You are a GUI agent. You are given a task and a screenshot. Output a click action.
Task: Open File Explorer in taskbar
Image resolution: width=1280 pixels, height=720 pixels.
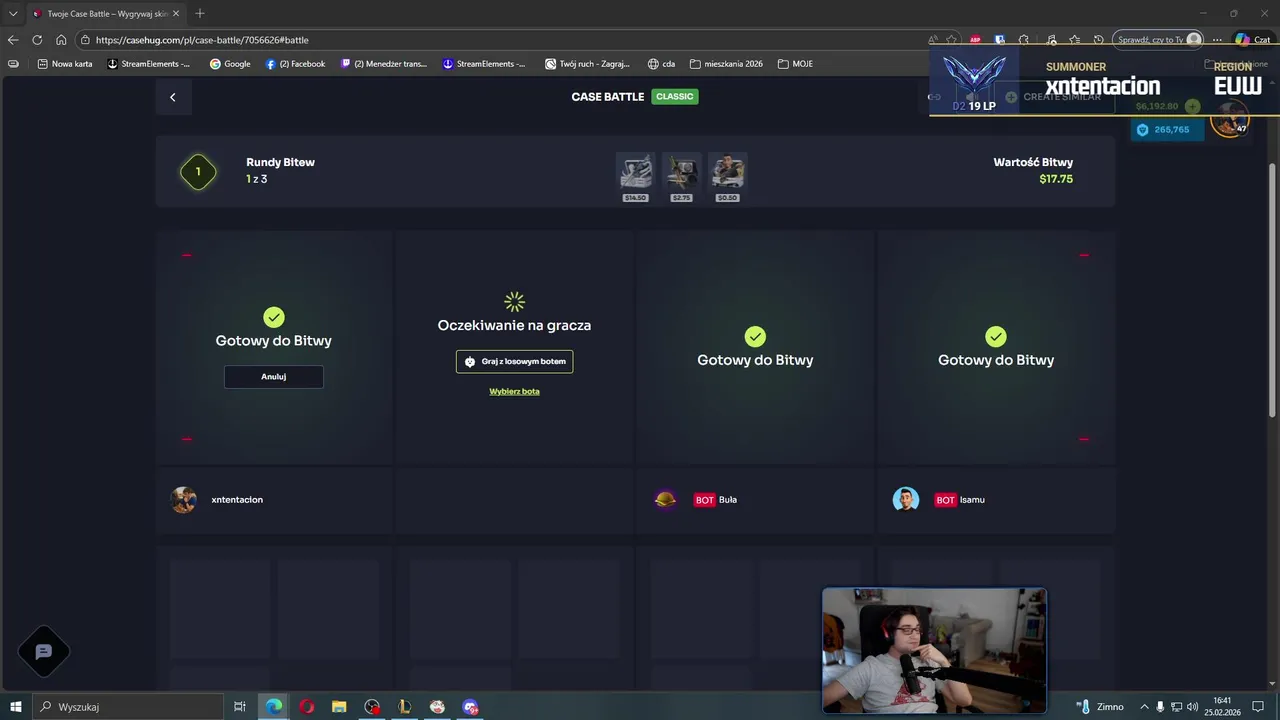click(339, 707)
